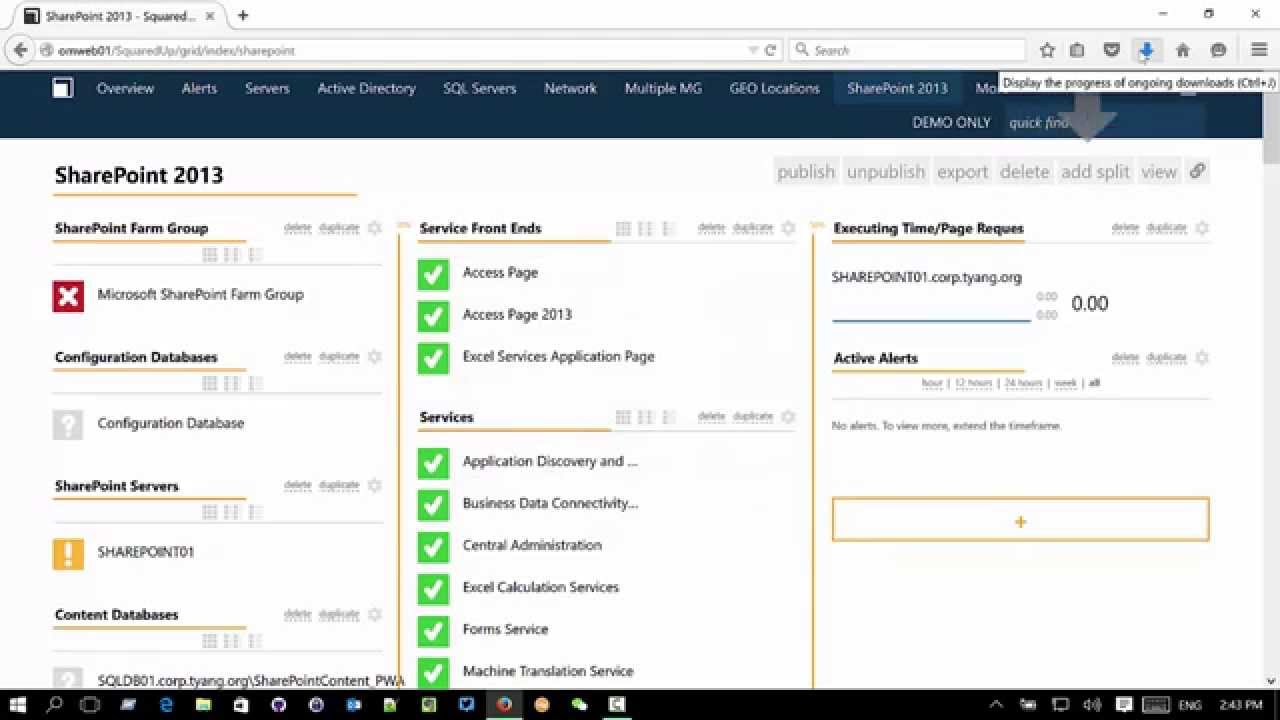The image size is (1280, 720).
Task: Switch SharePoint Farm Group to grid layout
Action: pos(210,255)
